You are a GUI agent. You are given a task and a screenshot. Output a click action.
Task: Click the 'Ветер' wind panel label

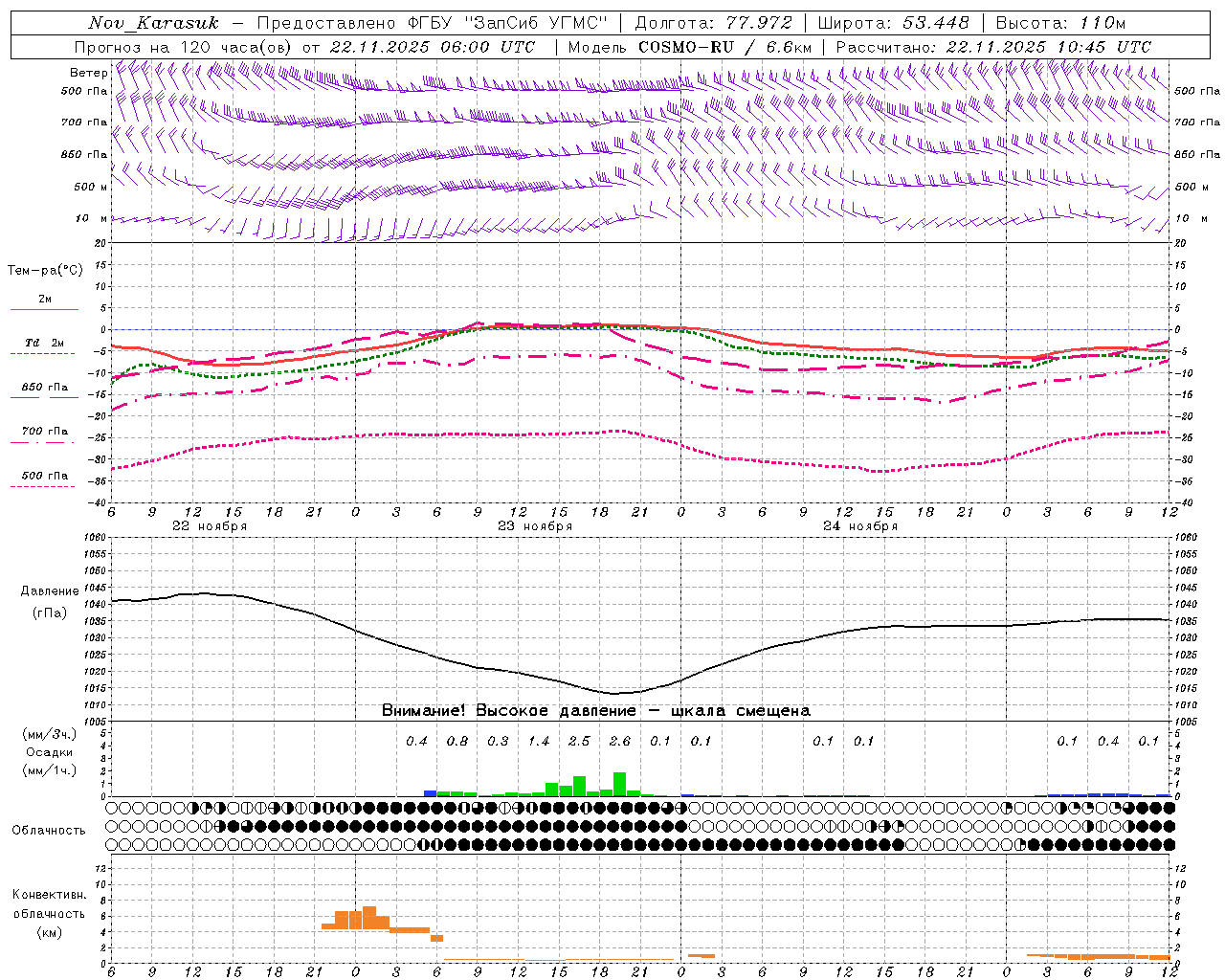(89, 73)
